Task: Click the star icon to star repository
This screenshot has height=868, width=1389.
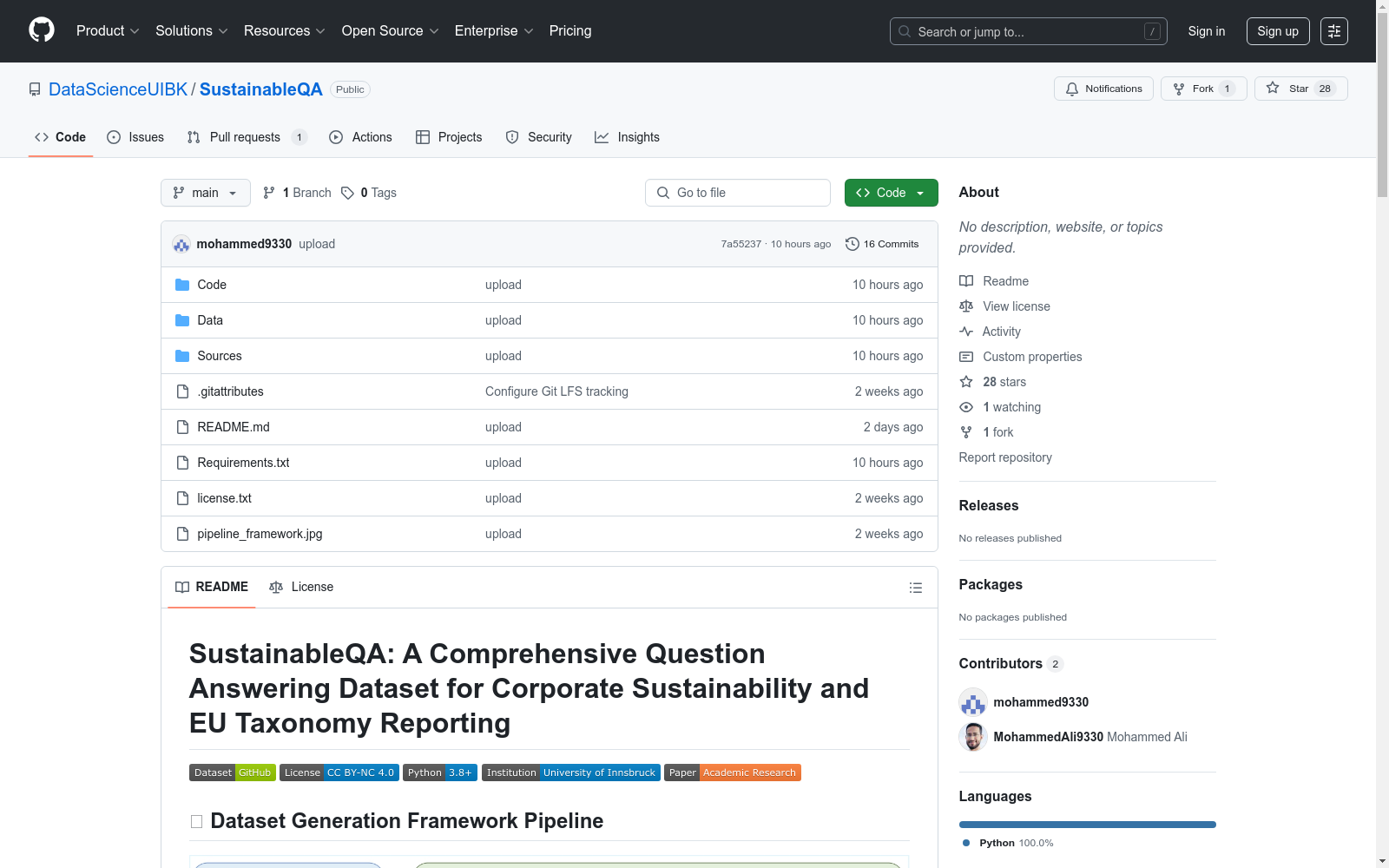Action: (x=1273, y=88)
